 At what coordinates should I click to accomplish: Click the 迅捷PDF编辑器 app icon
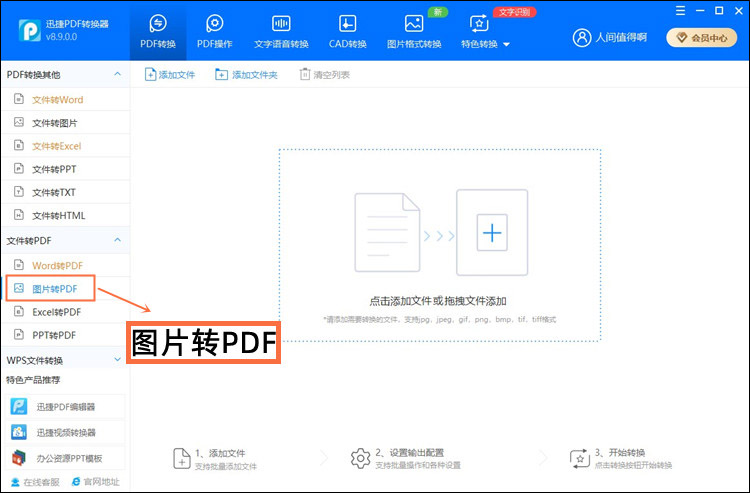19,406
